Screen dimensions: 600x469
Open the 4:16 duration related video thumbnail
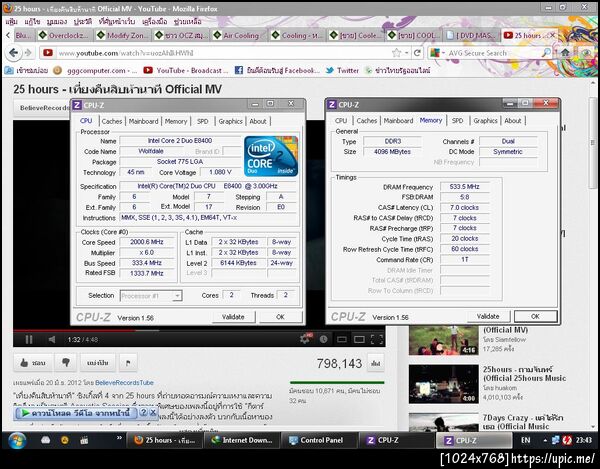[x=443, y=340]
